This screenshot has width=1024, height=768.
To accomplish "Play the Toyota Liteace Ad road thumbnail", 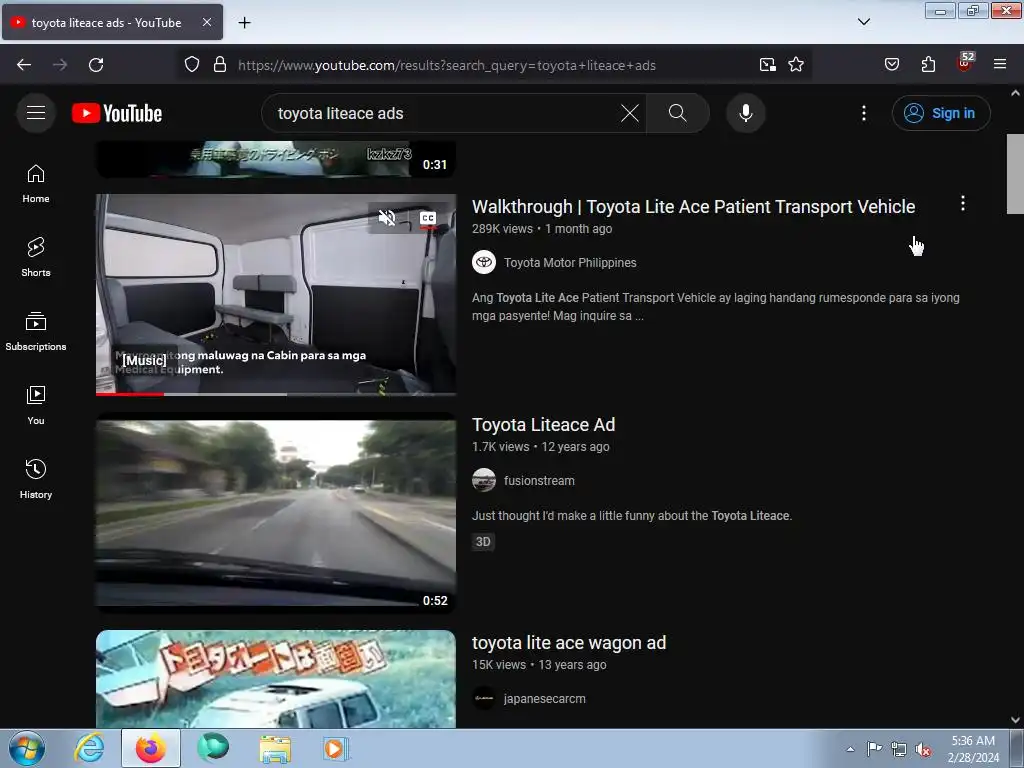I will [276, 513].
